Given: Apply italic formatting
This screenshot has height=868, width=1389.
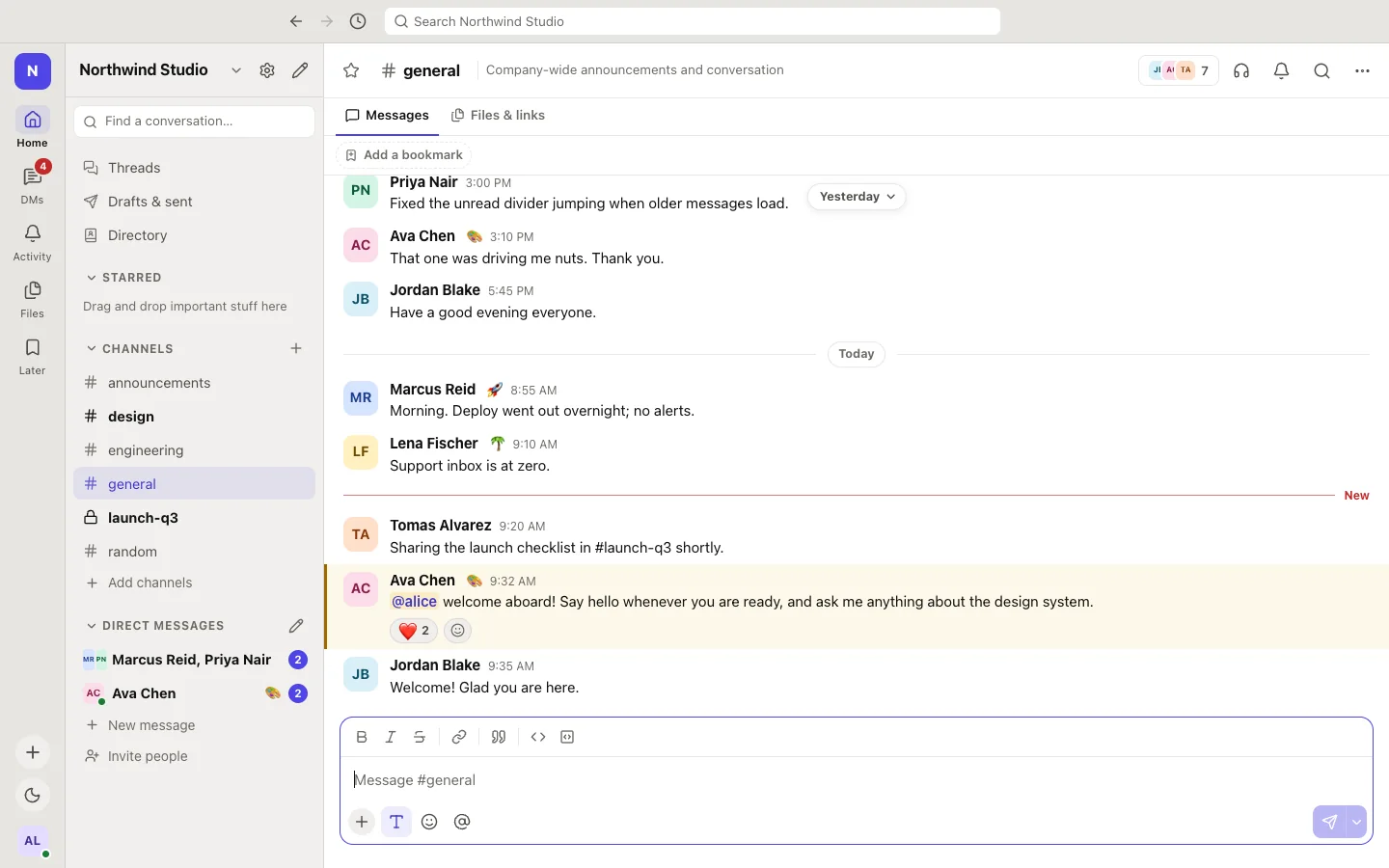Looking at the screenshot, I should pos(391,737).
